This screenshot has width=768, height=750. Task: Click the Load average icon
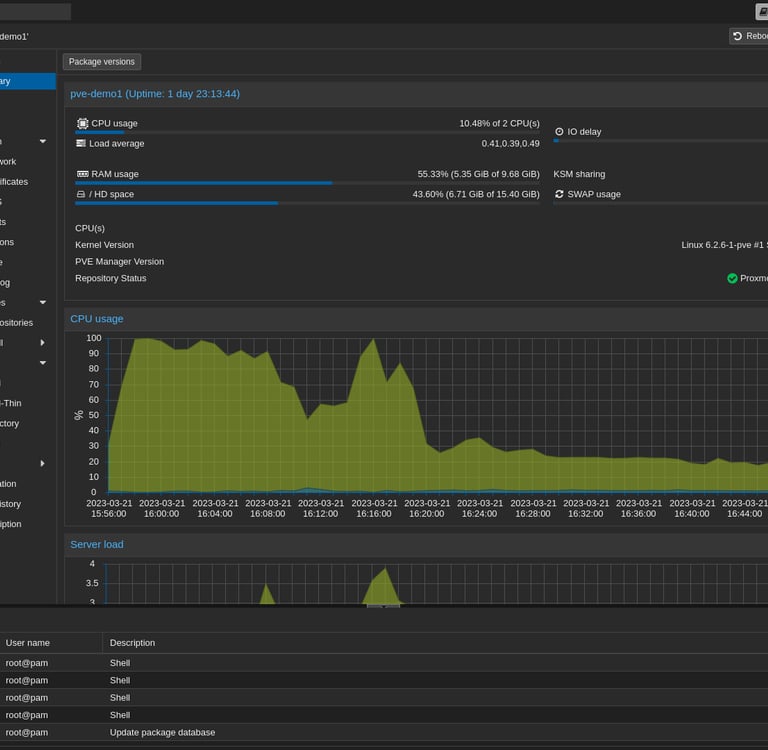(81, 143)
